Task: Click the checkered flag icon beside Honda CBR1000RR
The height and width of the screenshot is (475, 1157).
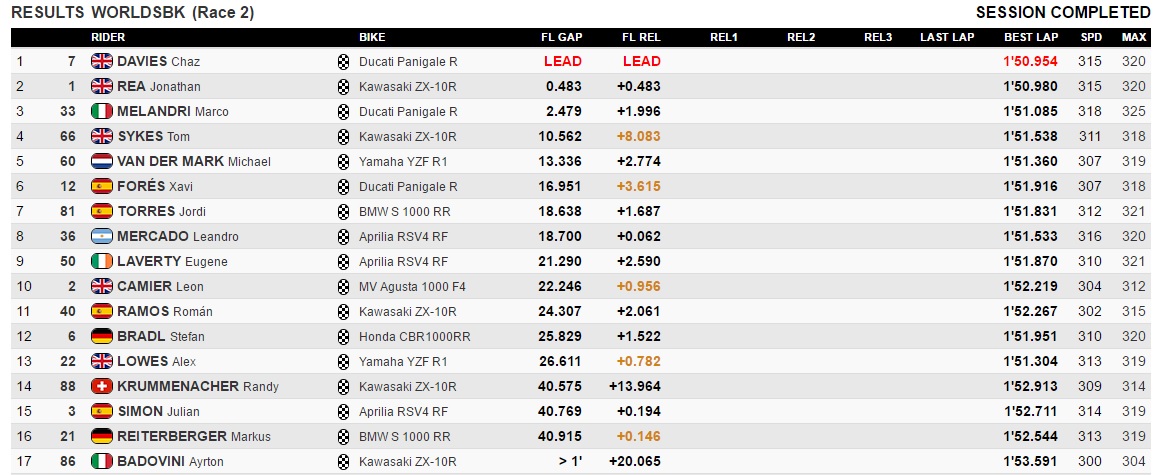Action: (344, 336)
